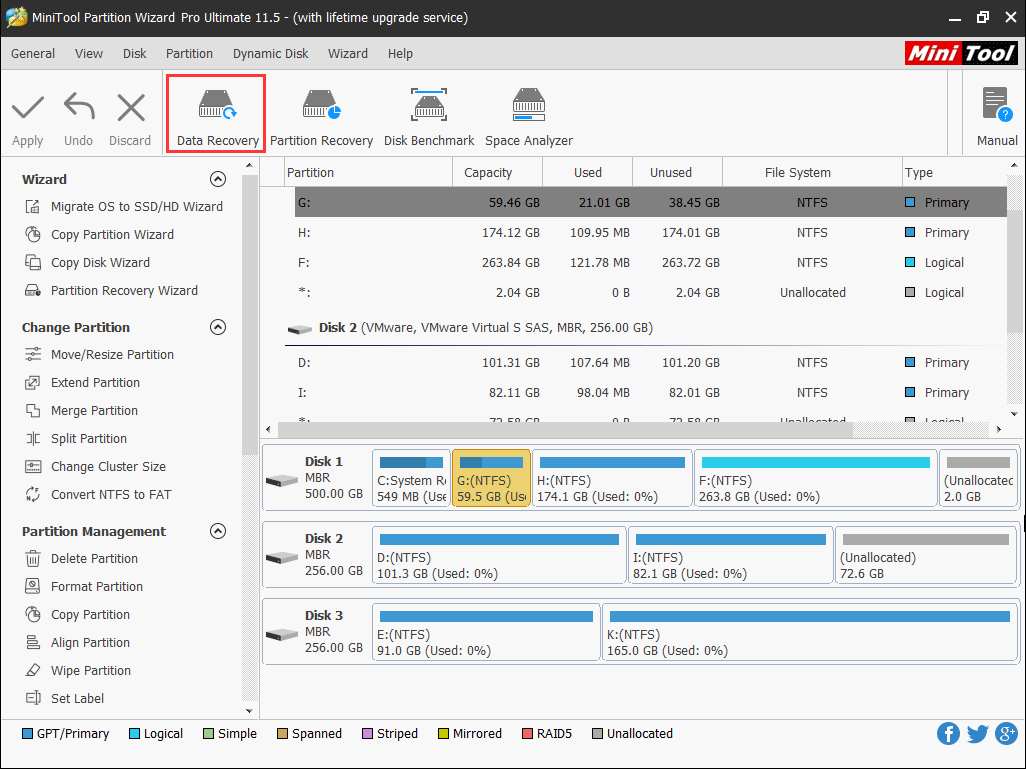Select the I: partition row
1026x769 pixels.
click(x=650, y=393)
